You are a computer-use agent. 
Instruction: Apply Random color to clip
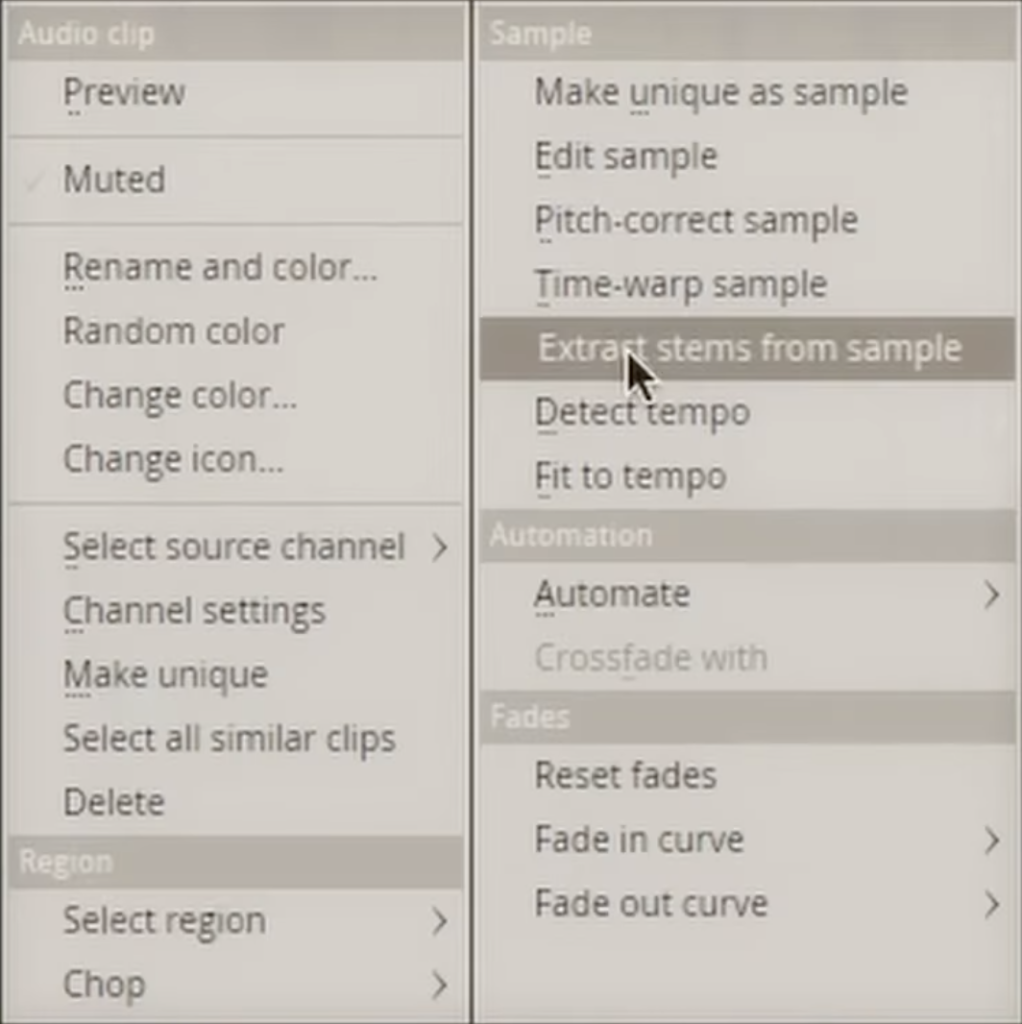pyautogui.click(x=174, y=332)
